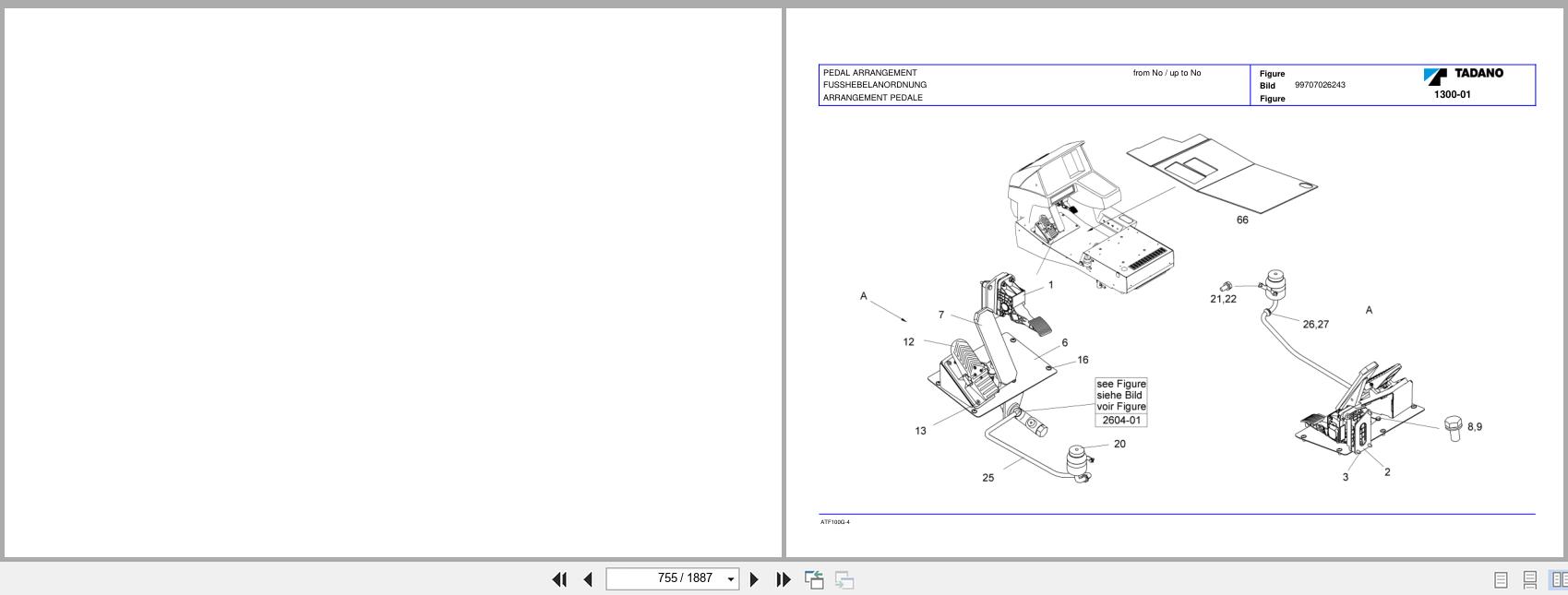The image size is (1568, 595).
Task: Click the FUSSHEBELANORDNUNG title line
Action: pyautogui.click(x=875, y=85)
